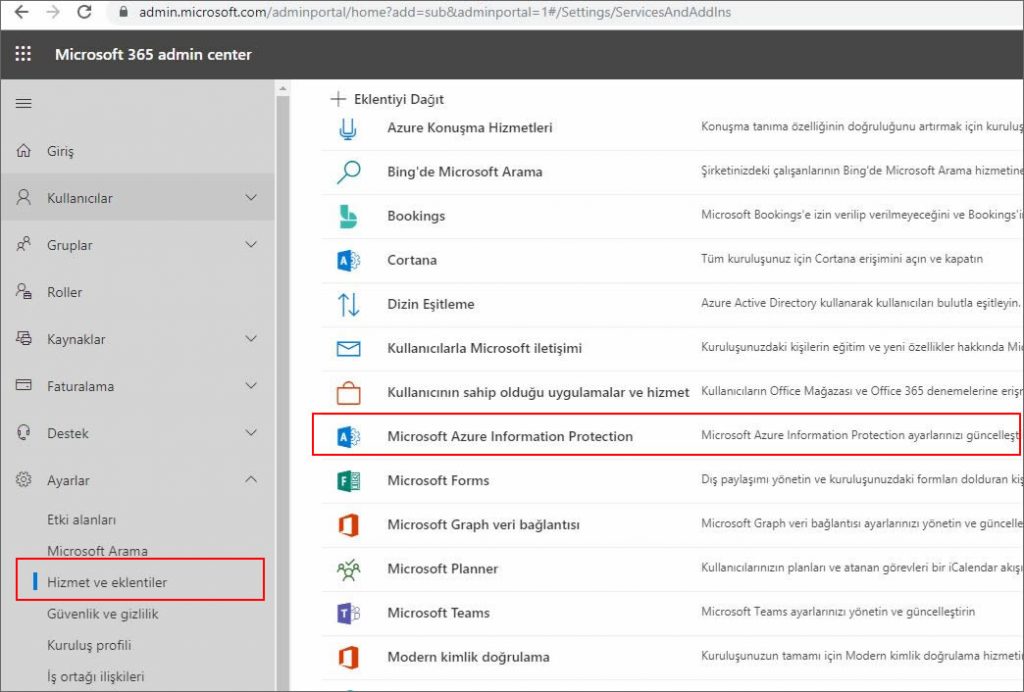This screenshot has height=692, width=1024.
Task: Click the Bookings app icon
Action: pos(348,216)
